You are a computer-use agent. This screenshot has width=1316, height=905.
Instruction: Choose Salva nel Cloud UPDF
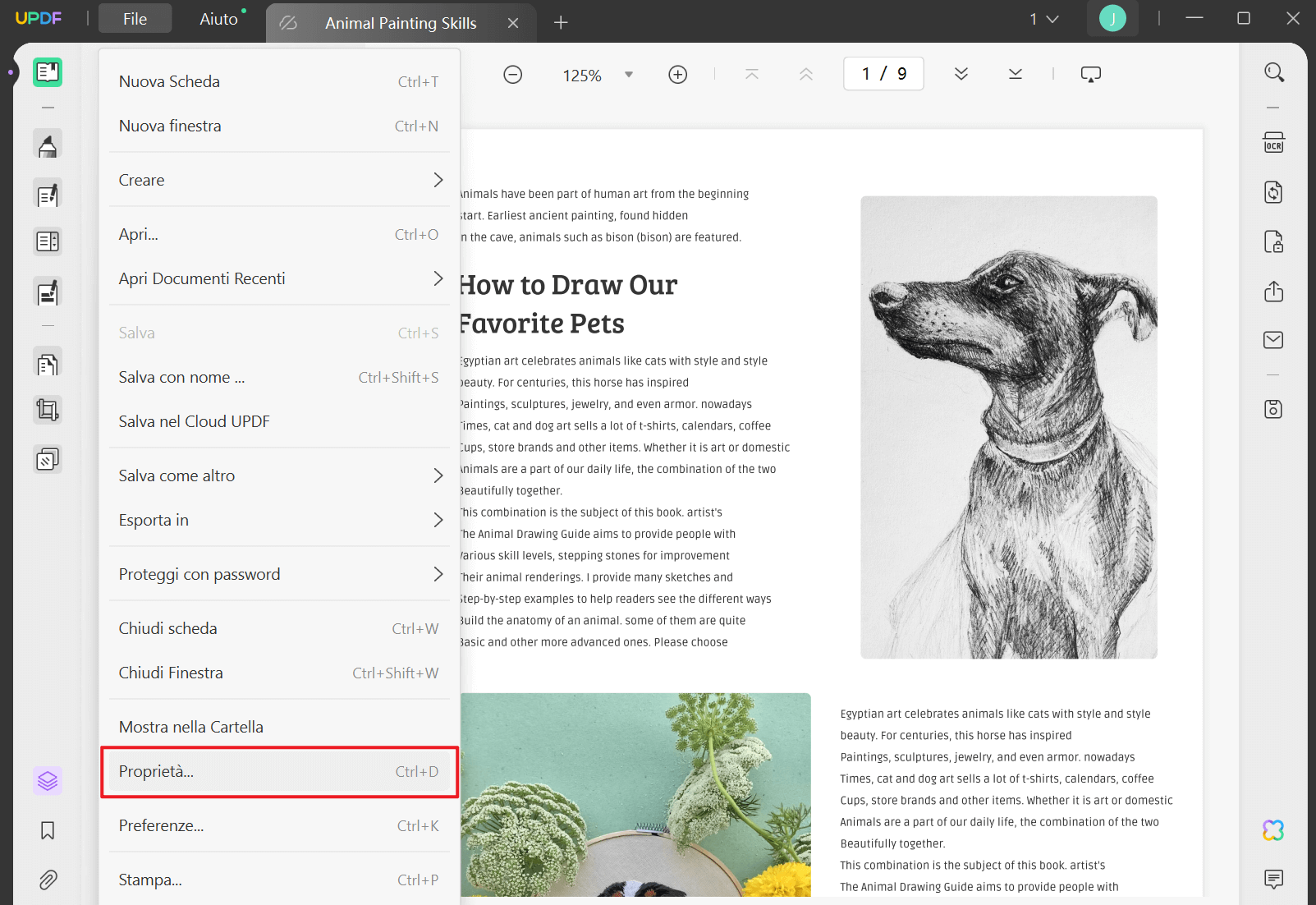[x=279, y=421]
